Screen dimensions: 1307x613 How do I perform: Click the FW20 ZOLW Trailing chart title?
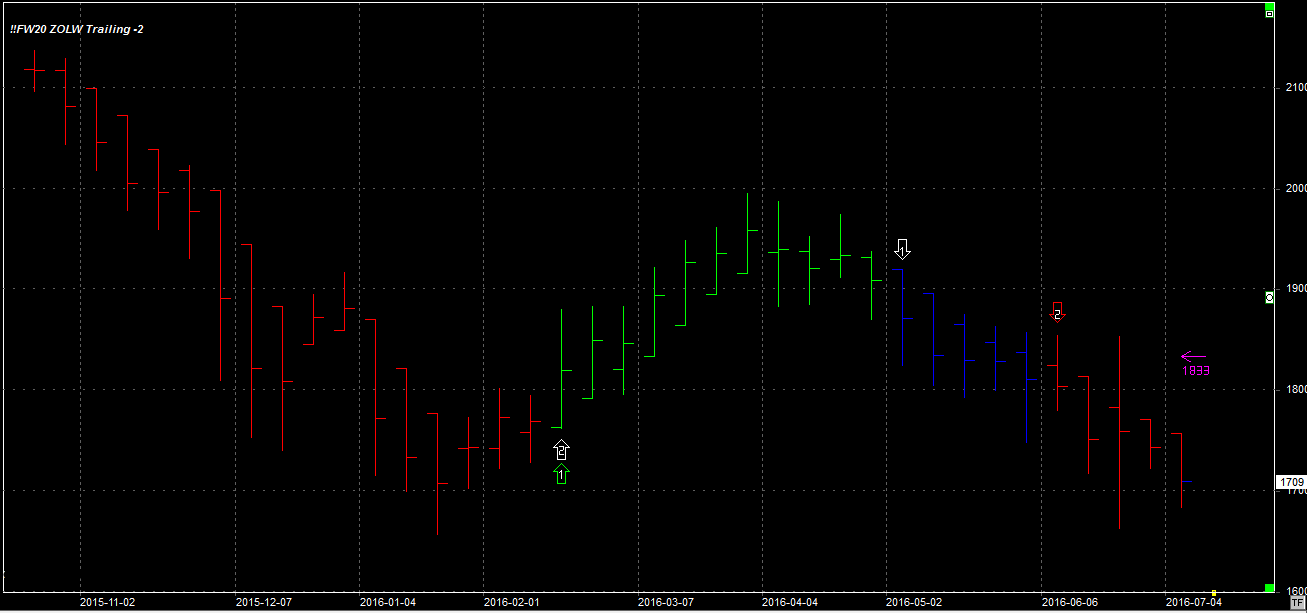[x=77, y=30]
